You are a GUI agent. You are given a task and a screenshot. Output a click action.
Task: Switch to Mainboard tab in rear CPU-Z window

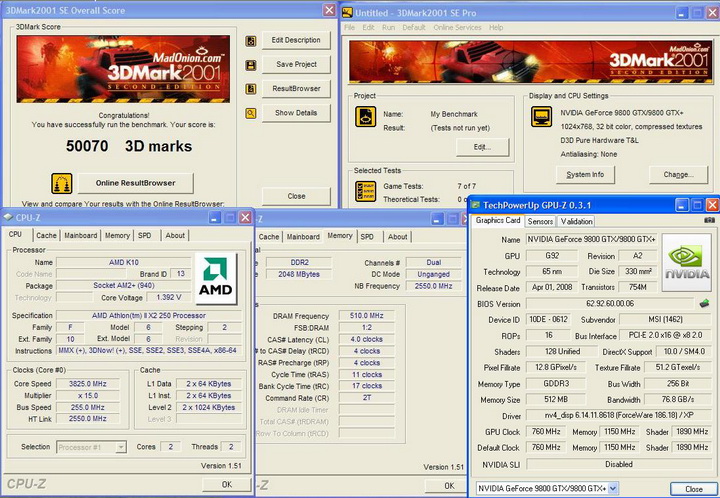click(303, 237)
